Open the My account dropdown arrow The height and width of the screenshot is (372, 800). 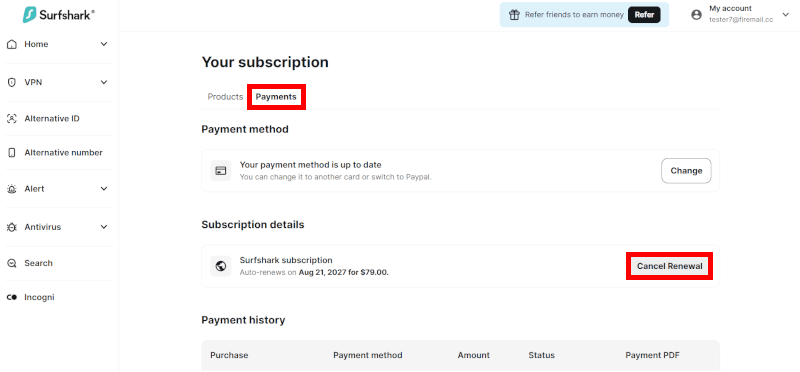786,15
